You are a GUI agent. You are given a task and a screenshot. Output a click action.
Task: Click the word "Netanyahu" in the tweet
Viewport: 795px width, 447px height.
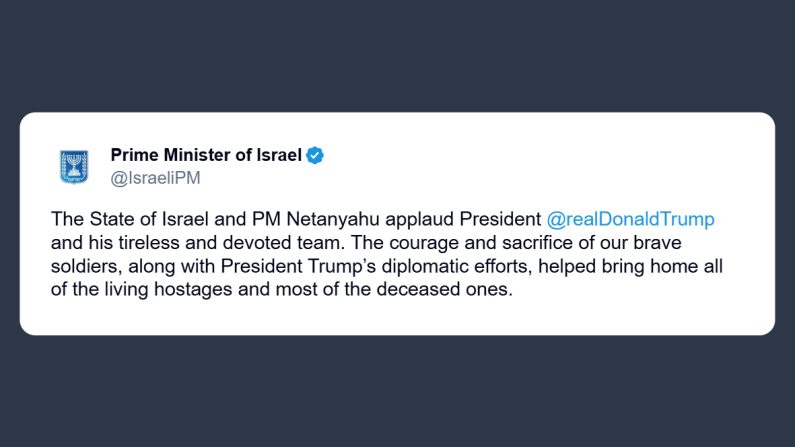coord(340,219)
